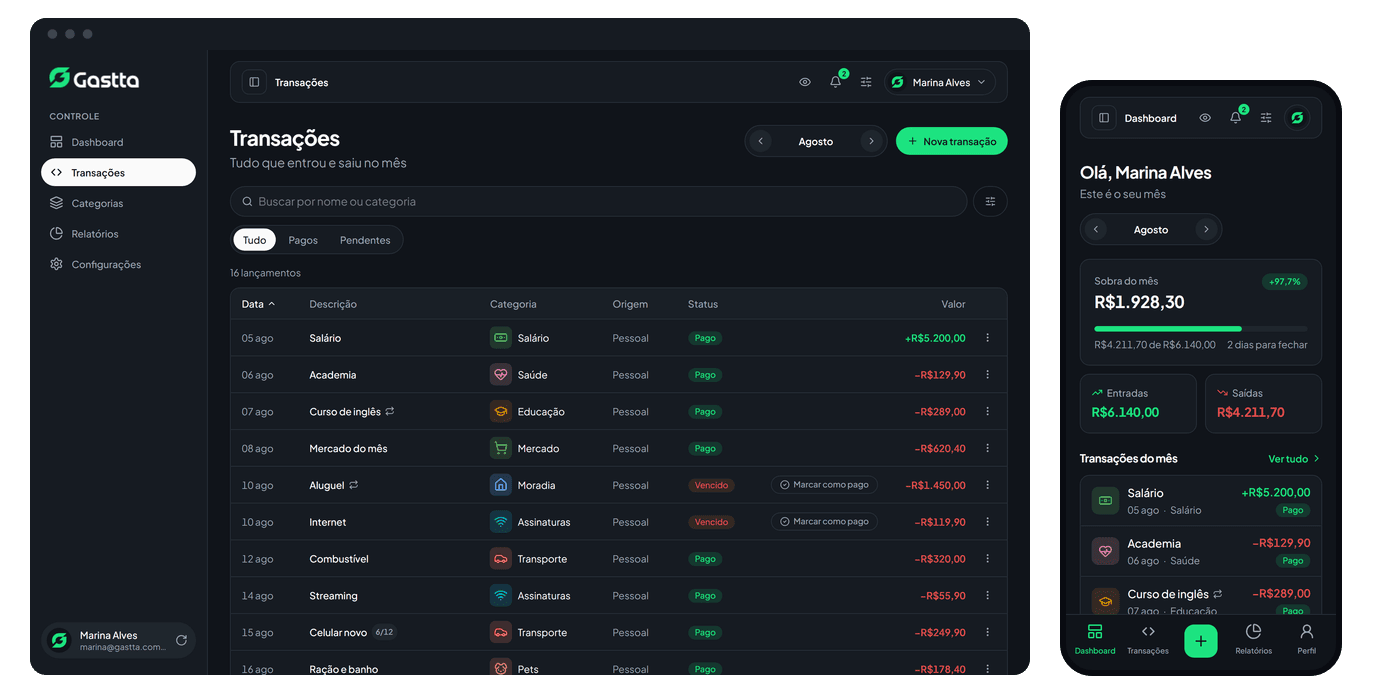This screenshot has width=1400, height=700.
Task: Toggle desktop sidebar collapse icon beside Transações
Action: pyautogui.click(x=254, y=82)
